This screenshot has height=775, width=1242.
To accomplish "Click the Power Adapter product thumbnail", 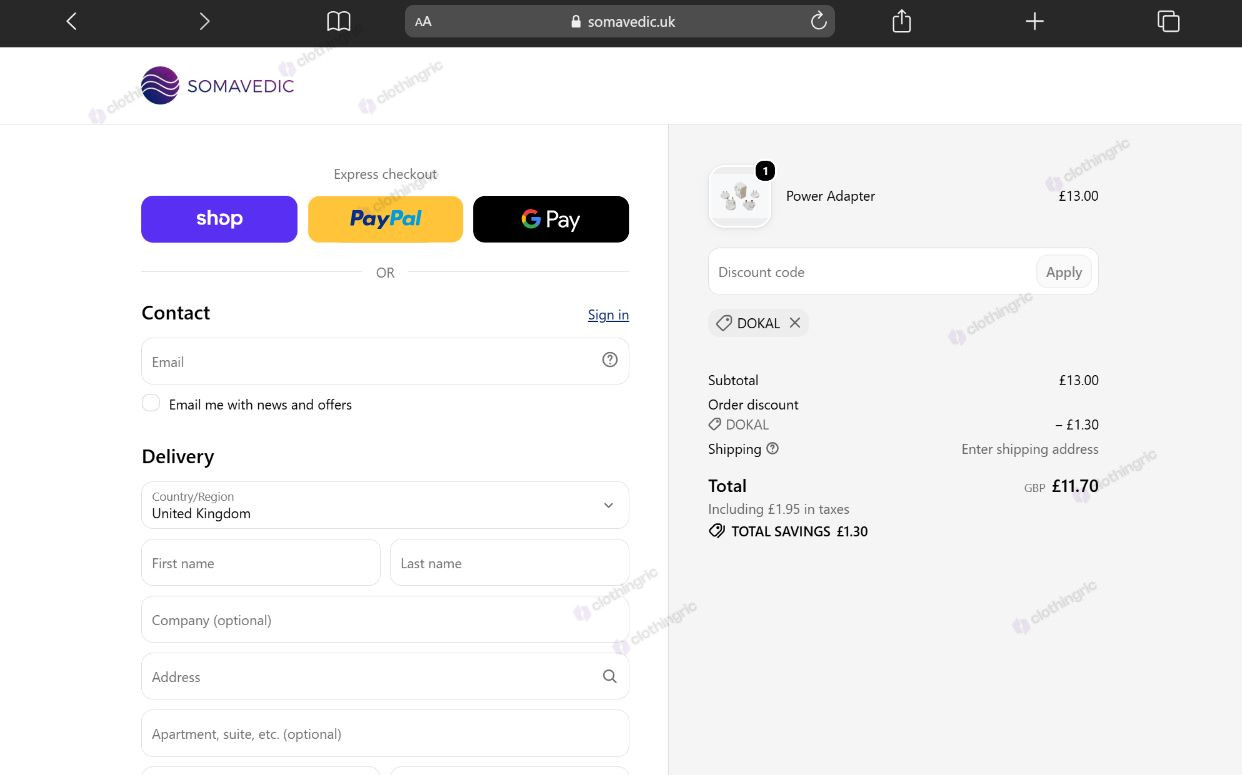I will click(740, 197).
